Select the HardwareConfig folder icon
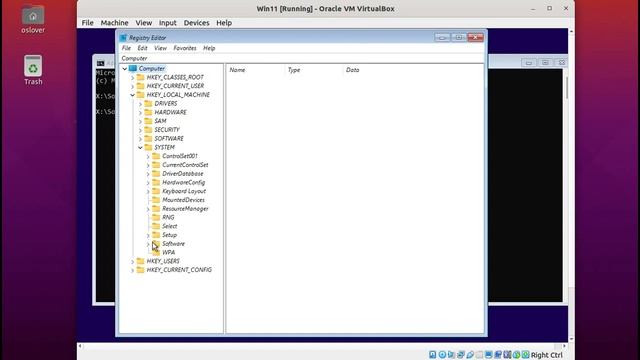The width and height of the screenshot is (640, 360). click(x=156, y=182)
